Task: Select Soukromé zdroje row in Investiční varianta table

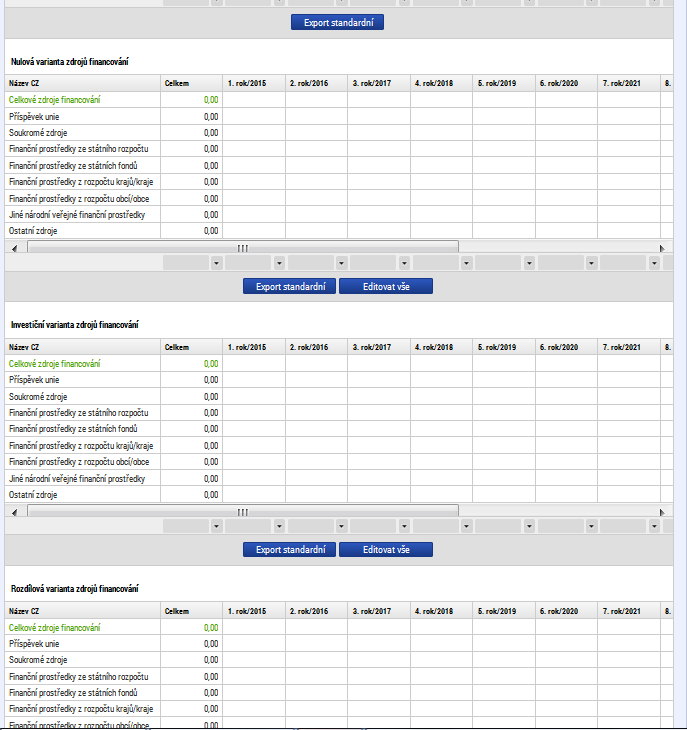Action: click(x=339, y=397)
